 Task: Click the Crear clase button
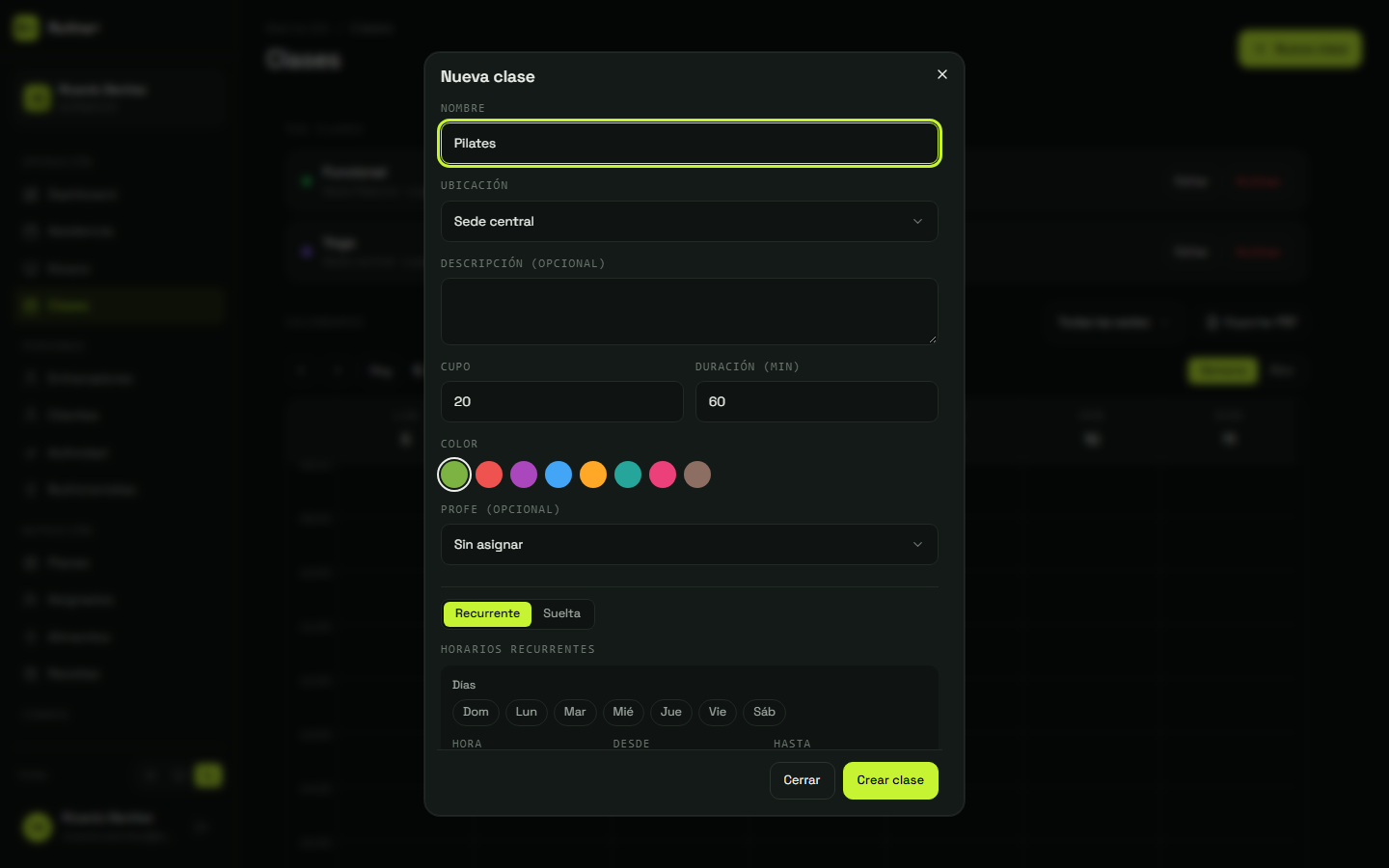click(890, 780)
